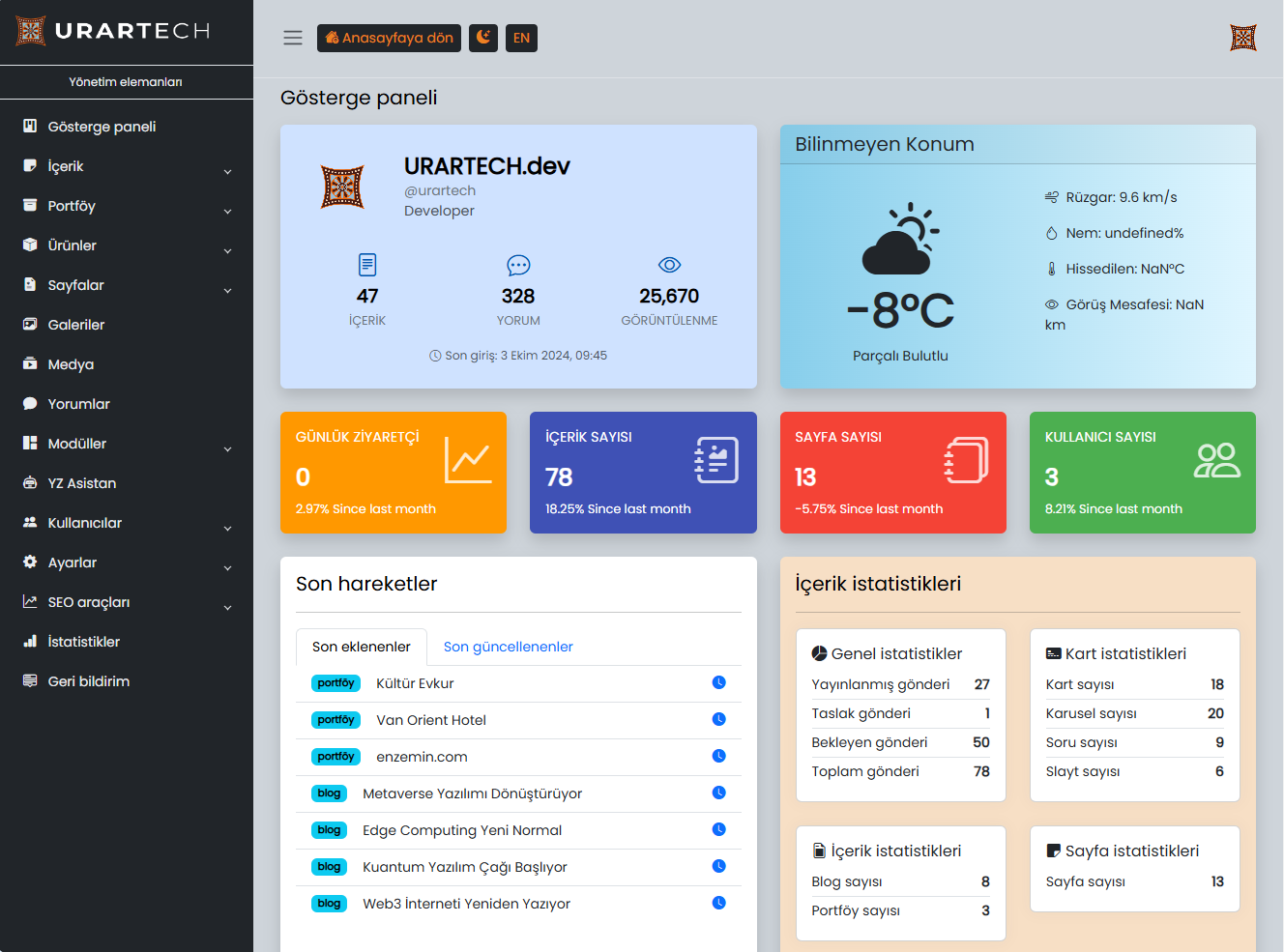Expand the Portföy submenu chevron

click(228, 211)
